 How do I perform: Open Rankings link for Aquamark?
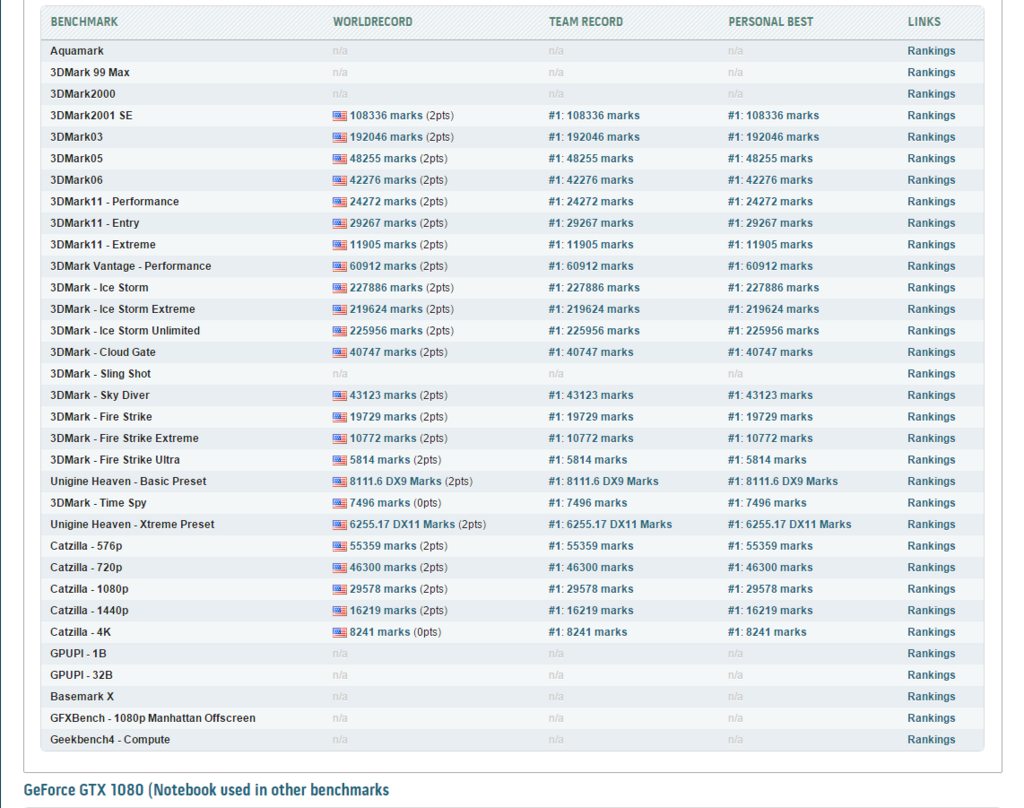click(931, 51)
